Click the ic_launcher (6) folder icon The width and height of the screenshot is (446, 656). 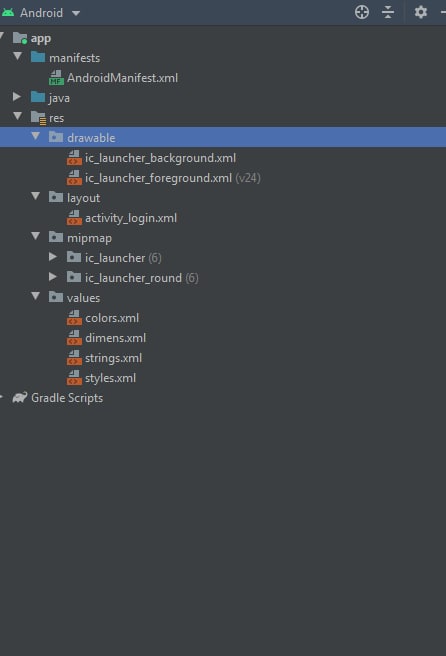74,257
